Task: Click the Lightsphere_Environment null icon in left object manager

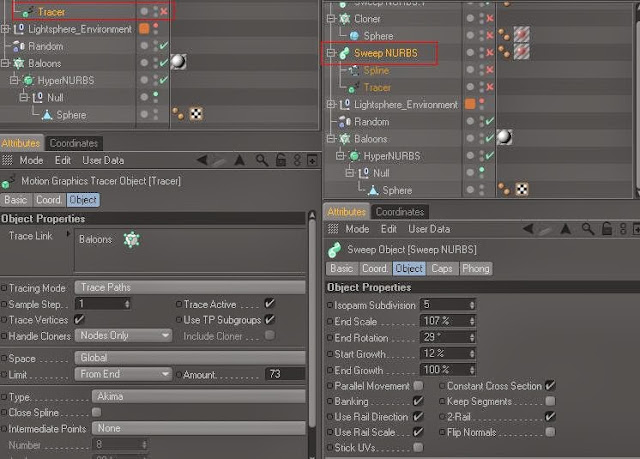Action: (19, 29)
